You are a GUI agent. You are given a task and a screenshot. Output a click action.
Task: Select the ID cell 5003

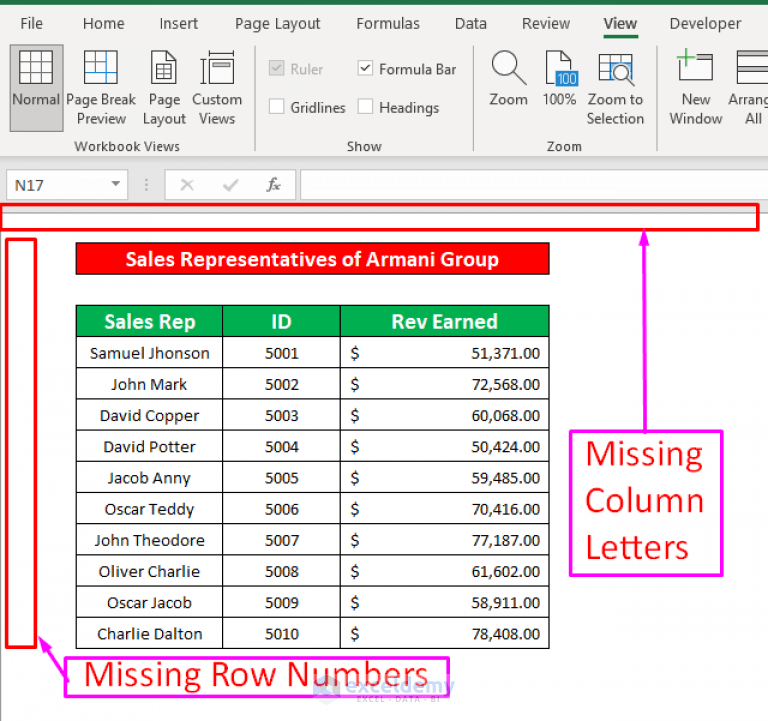pyautogui.click(x=281, y=415)
